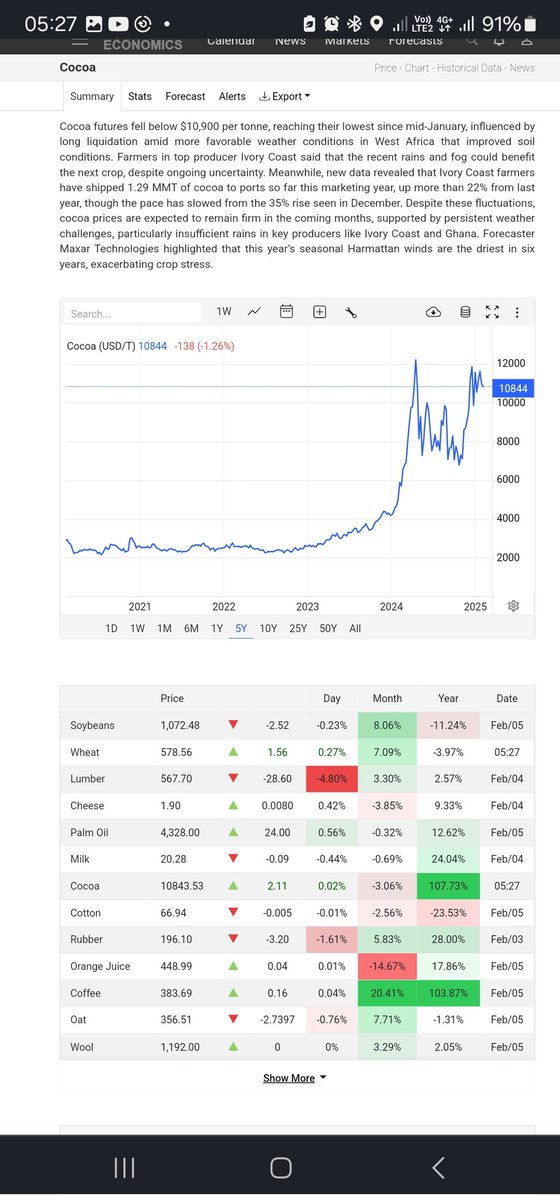Open the Orange Juice commodity link
This screenshot has width=560, height=1200.
click(102, 968)
